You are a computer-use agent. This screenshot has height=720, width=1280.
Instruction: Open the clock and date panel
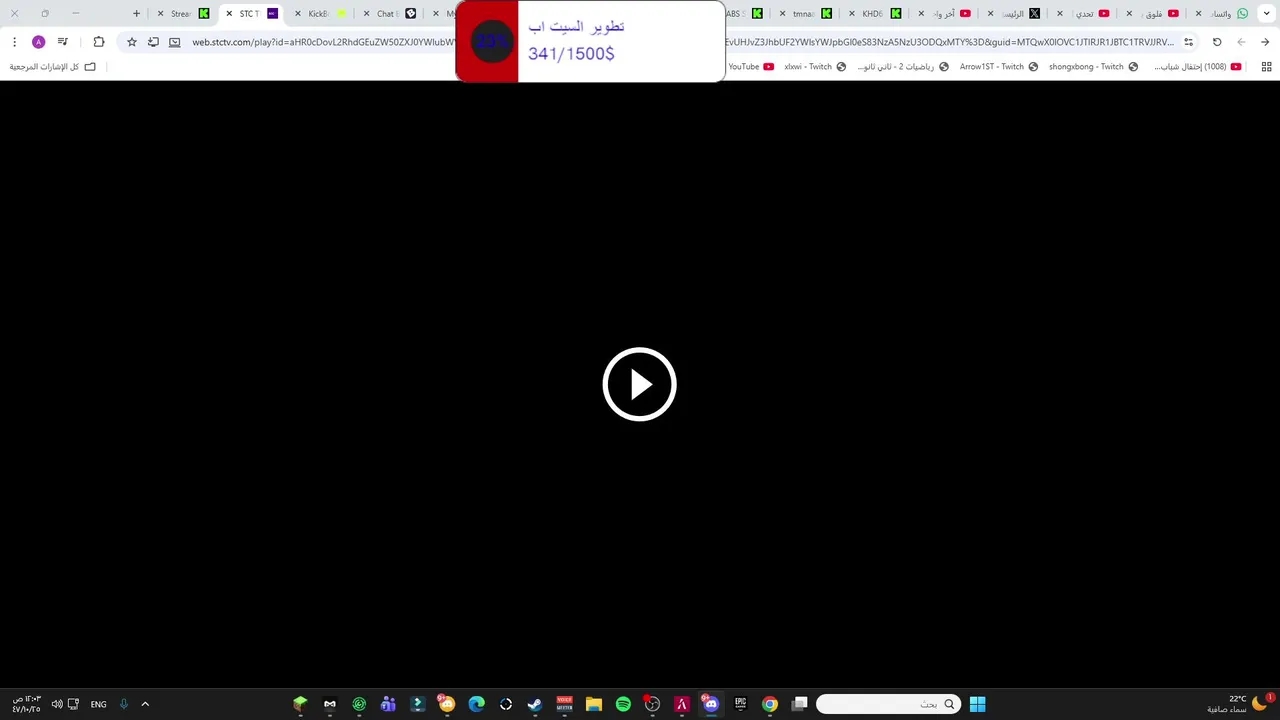pos(26,704)
